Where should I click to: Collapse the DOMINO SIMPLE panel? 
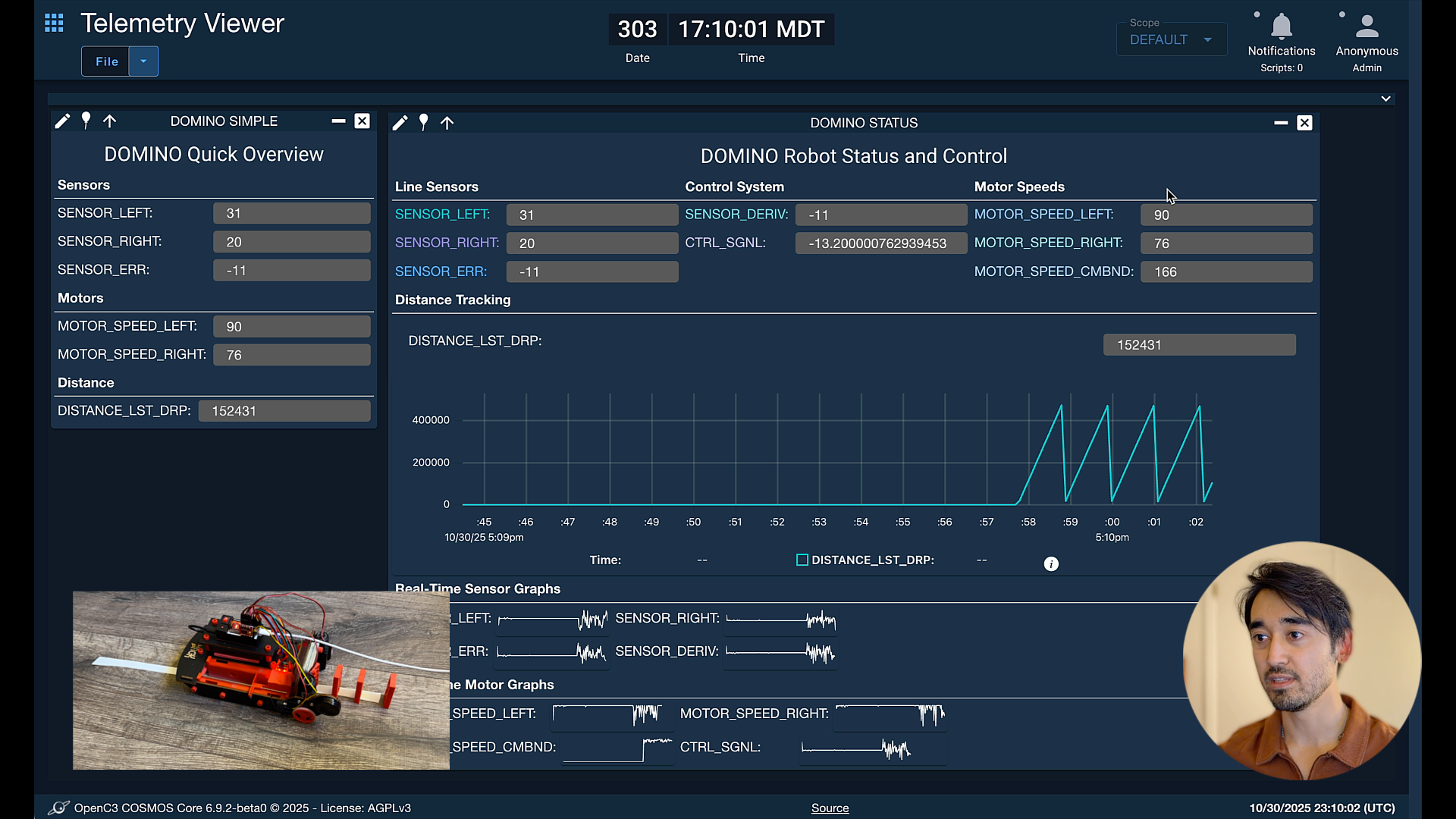point(338,121)
